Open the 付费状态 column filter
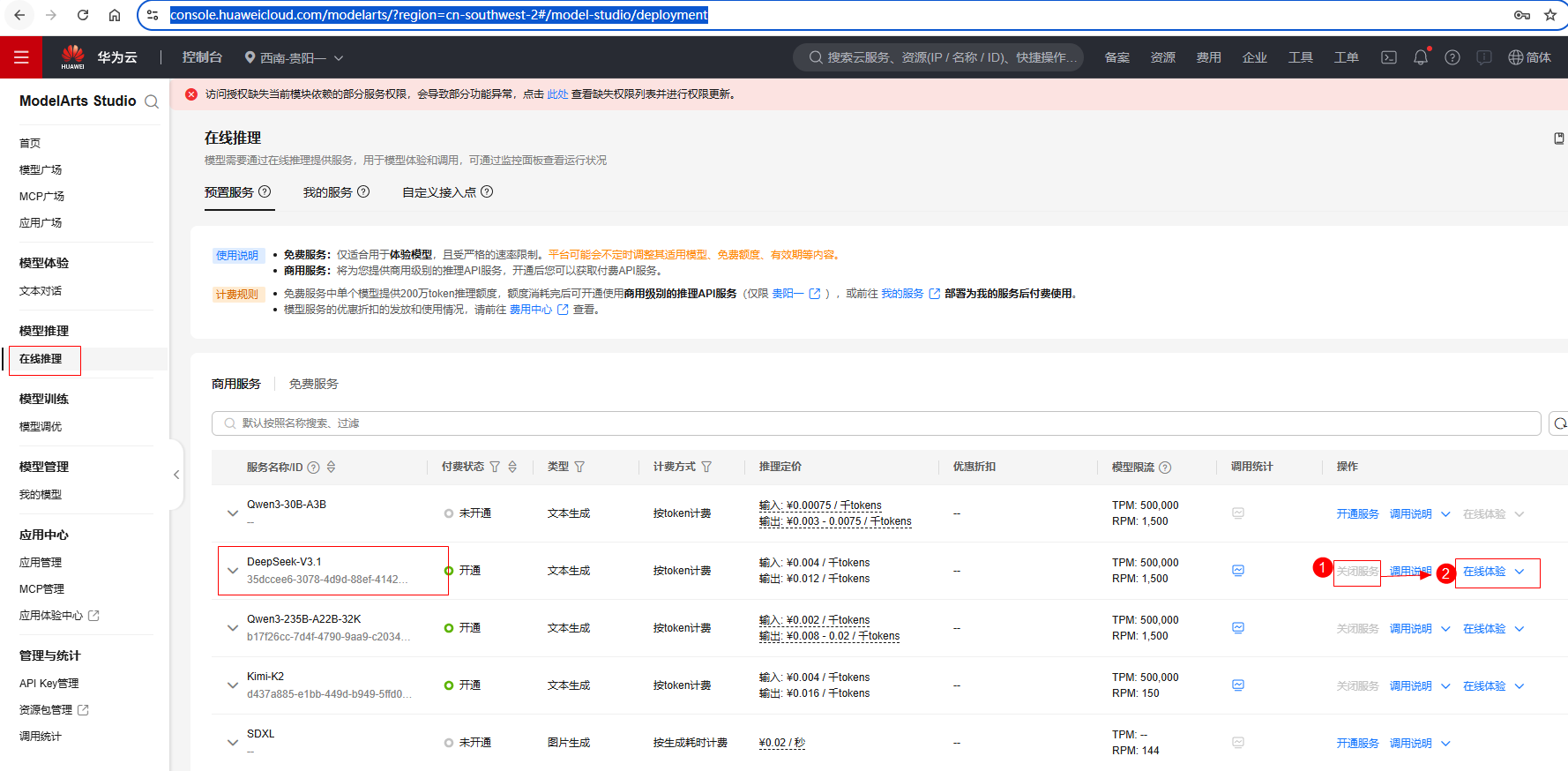The height and width of the screenshot is (771, 1568). pyautogui.click(x=495, y=467)
